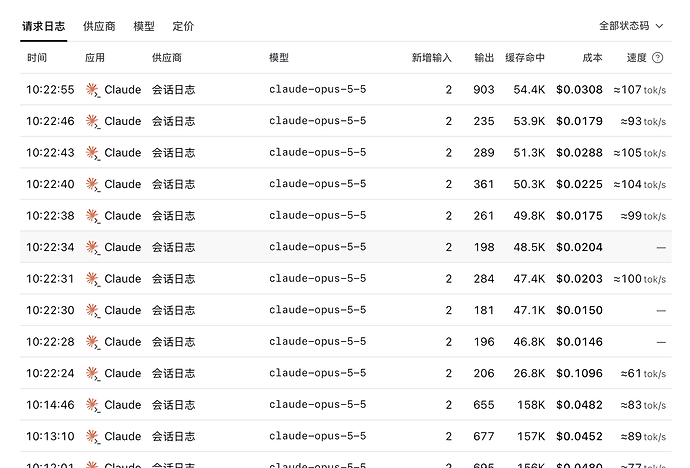
Task: Click the 输出 column header
Action: 484,58
